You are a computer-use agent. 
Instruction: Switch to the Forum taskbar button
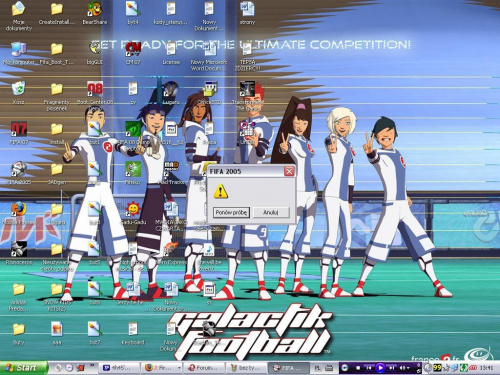pos(204,368)
